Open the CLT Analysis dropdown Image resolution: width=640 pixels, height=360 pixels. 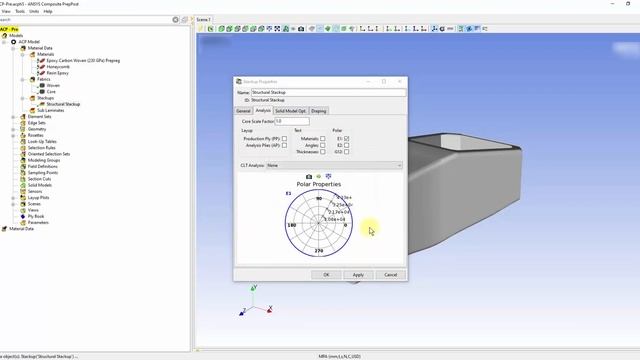point(334,165)
